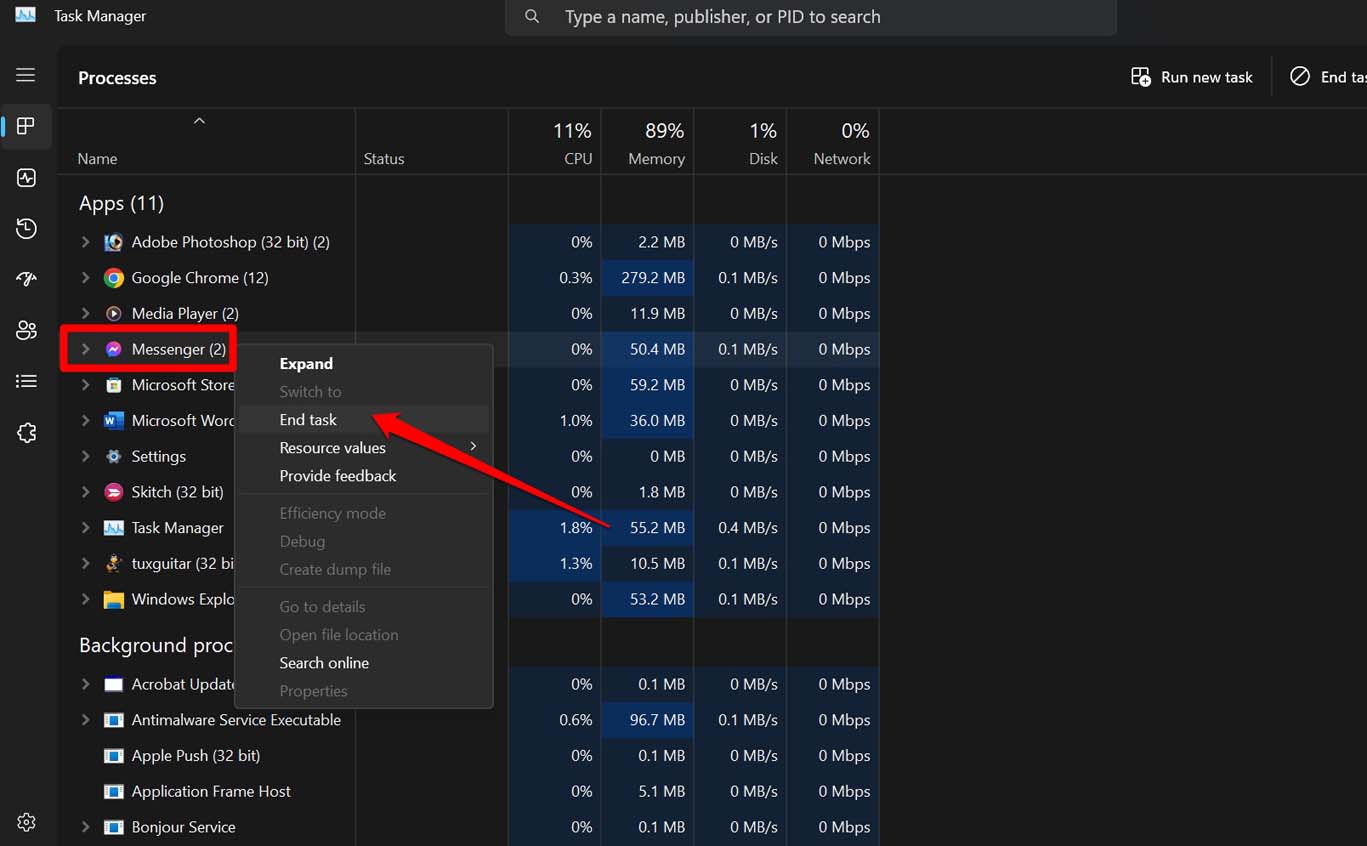Click the Microsoft Word app icon

114,421
